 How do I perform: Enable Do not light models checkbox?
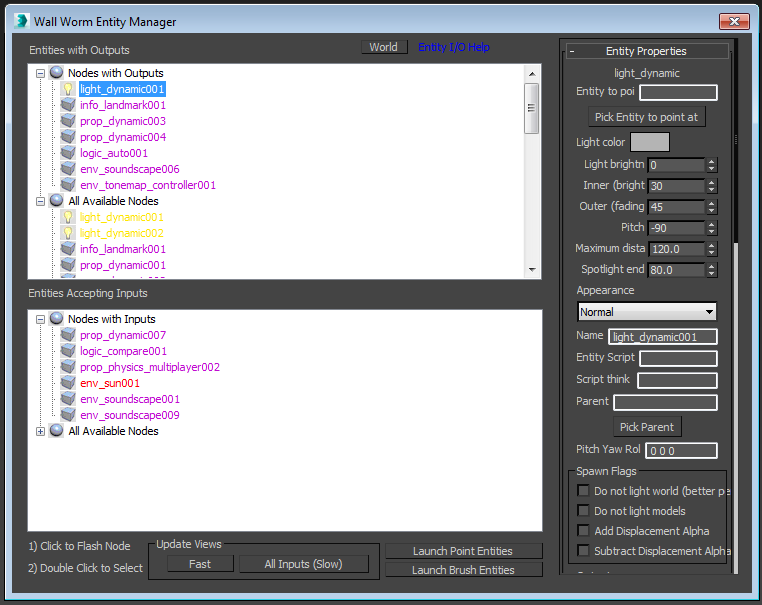[x=583, y=510]
